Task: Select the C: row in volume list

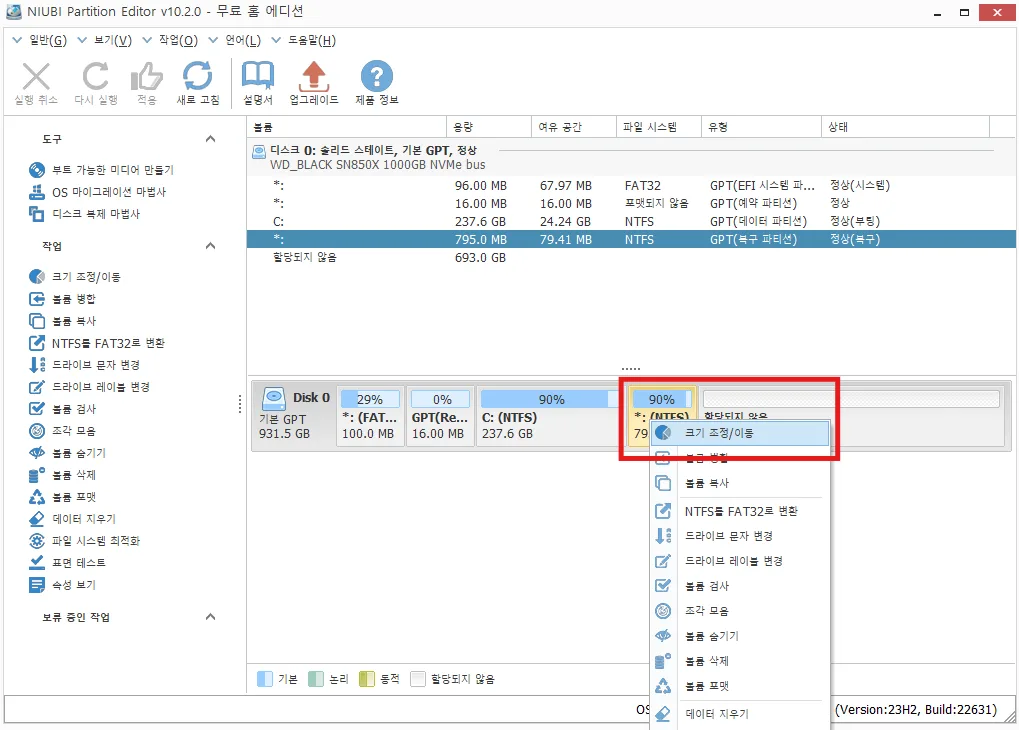Action: point(631,222)
